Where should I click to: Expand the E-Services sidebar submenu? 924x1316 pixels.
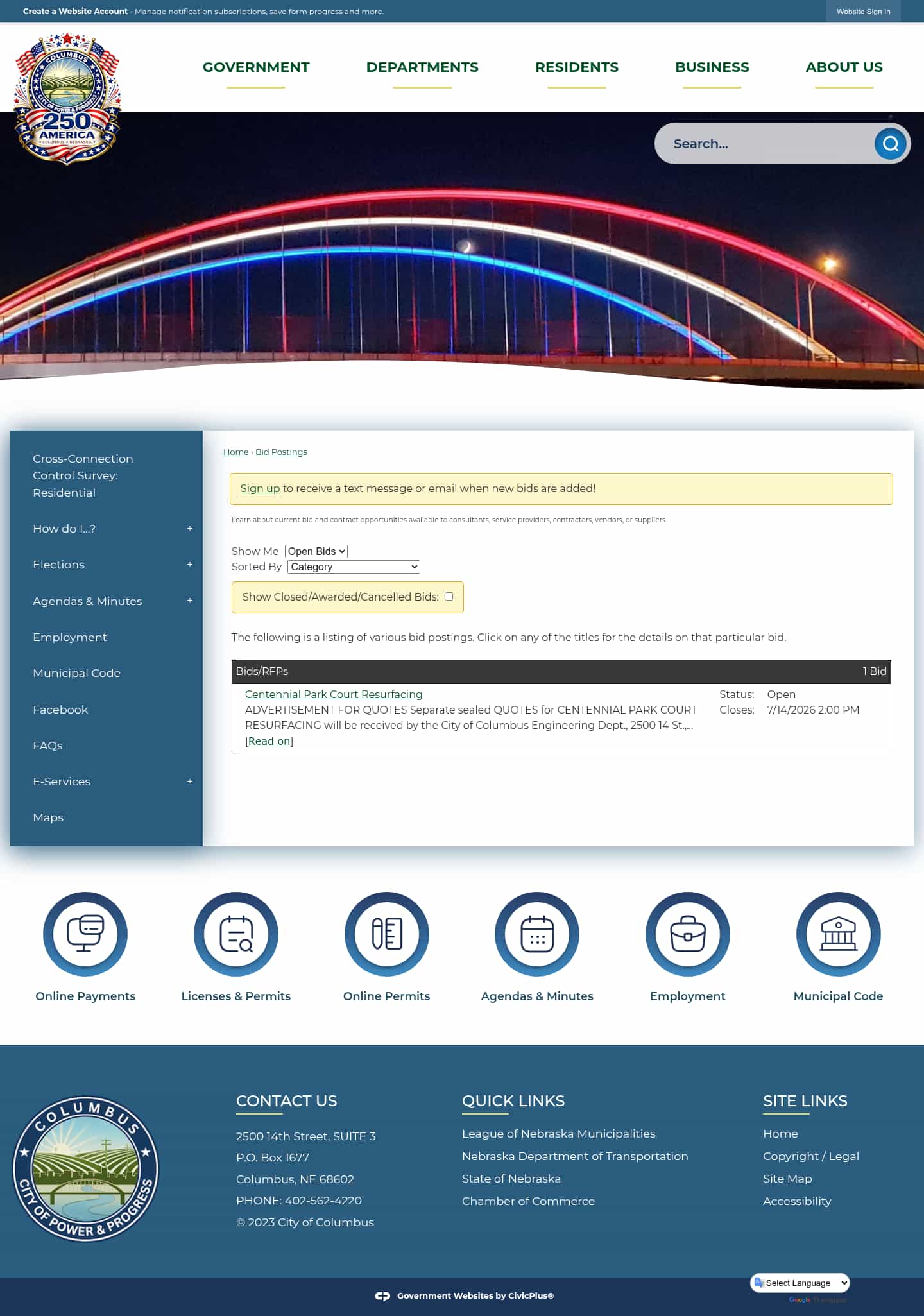click(x=189, y=782)
